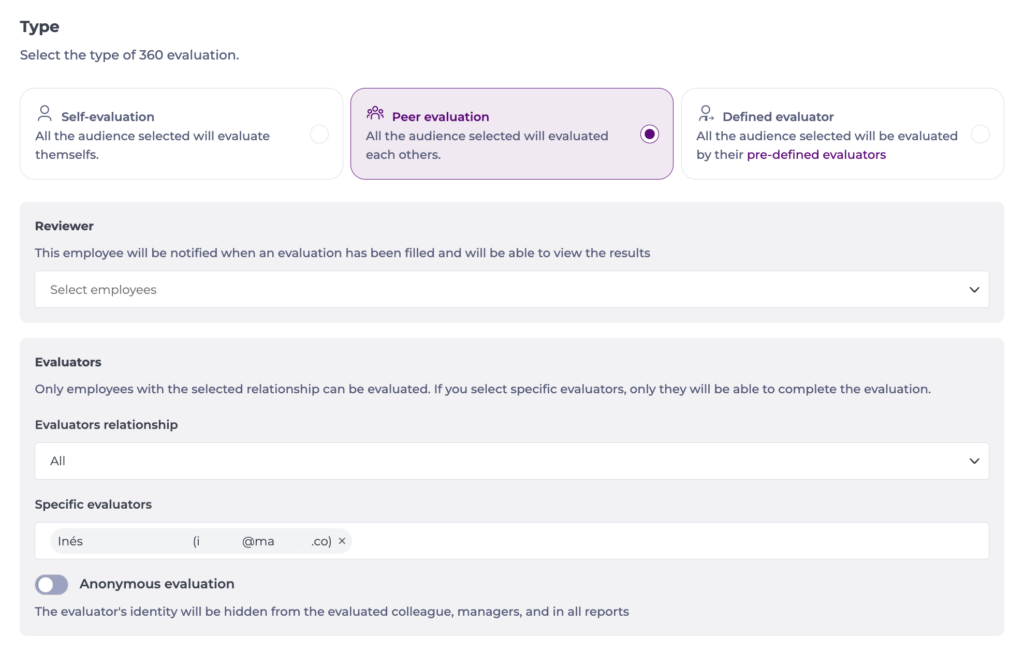
Task: Open the Evaluators relationship 'All' dropdown
Action: 500,461
